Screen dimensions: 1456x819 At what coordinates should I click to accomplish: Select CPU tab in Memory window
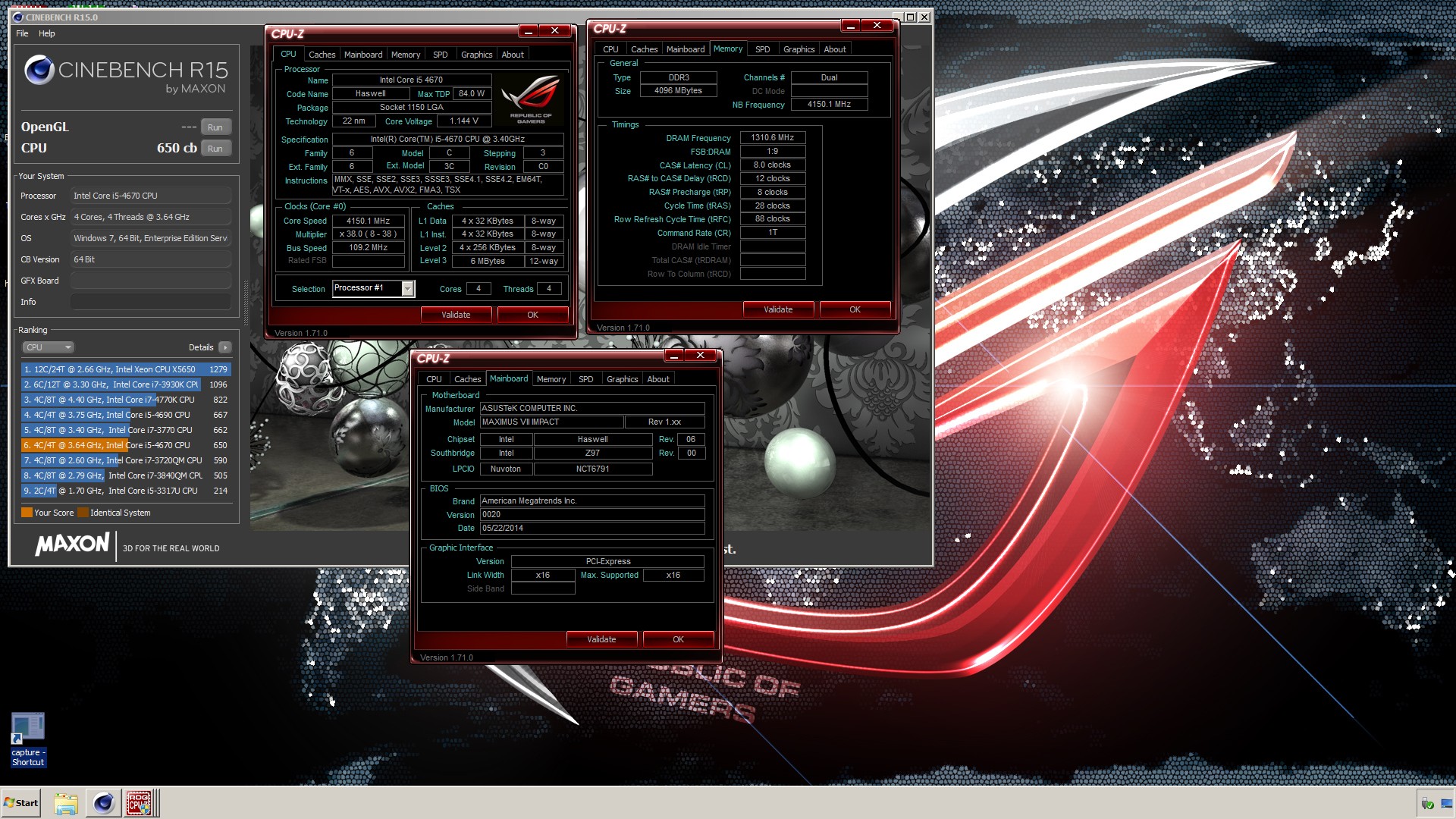(x=610, y=49)
